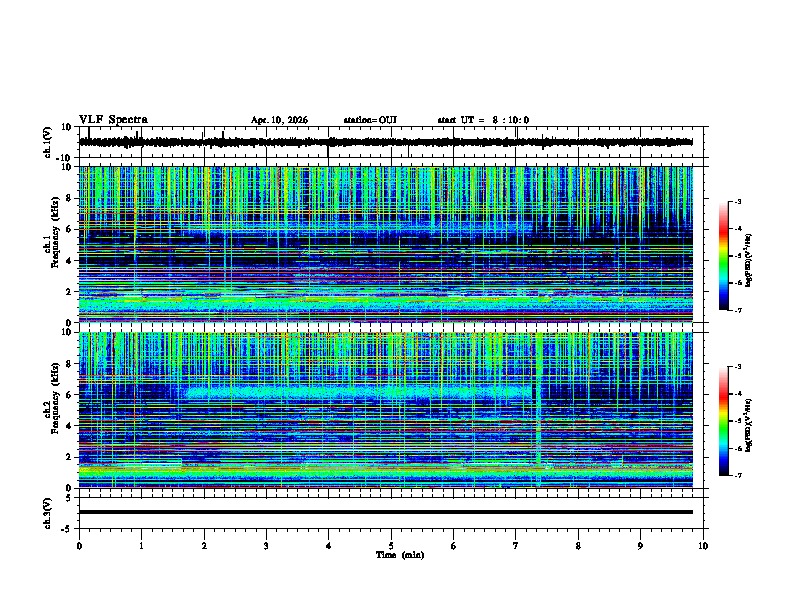Screen dimensions: 792x612
Task: Click the "5" tick label on the time axis
Action: click(x=391, y=546)
